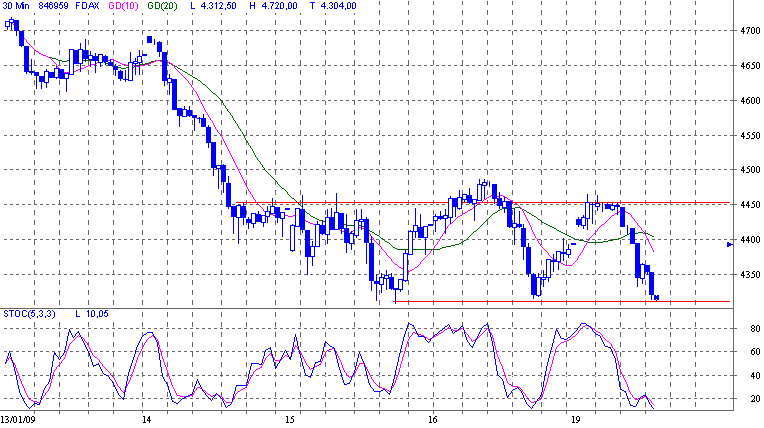This screenshot has width=764, height=428.
Task: Click the 4650 price axis label
Action: click(x=750, y=65)
